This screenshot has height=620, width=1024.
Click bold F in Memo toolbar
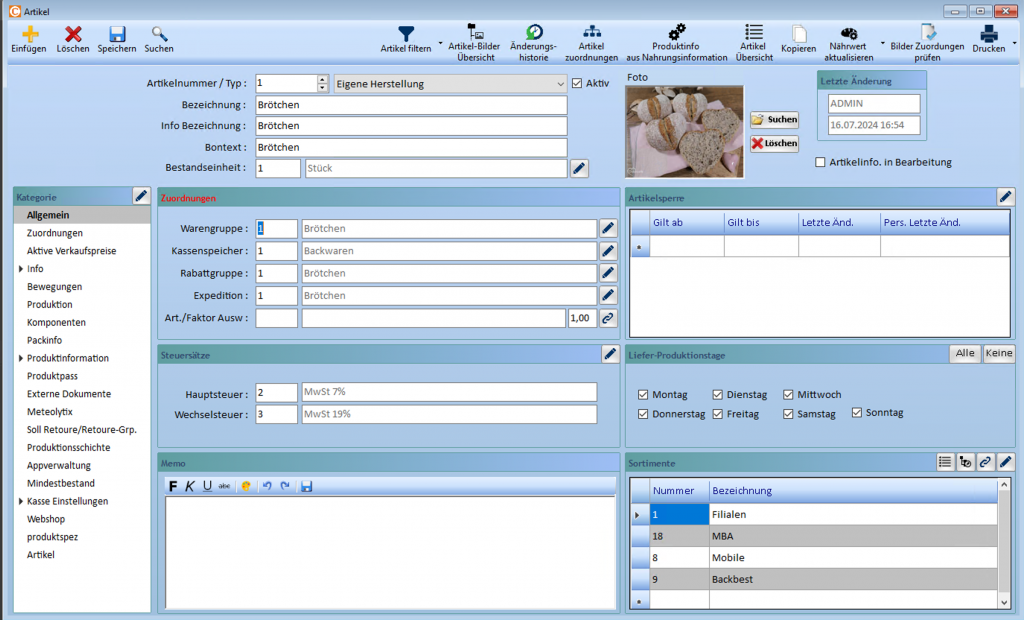[173, 486]
